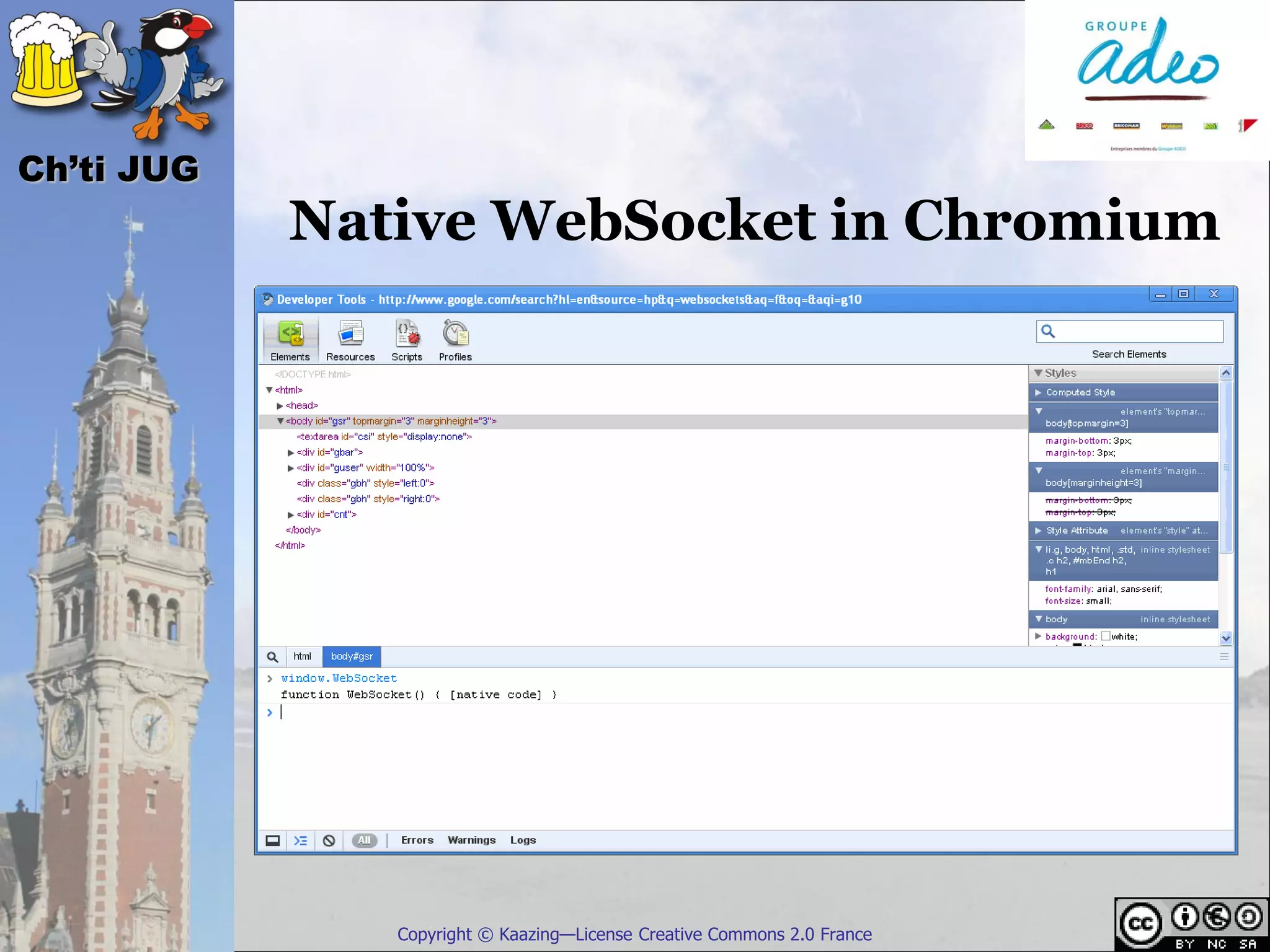Open the Resources panel
Viewport: 1270px width, 952px height.
pos(350,340)
